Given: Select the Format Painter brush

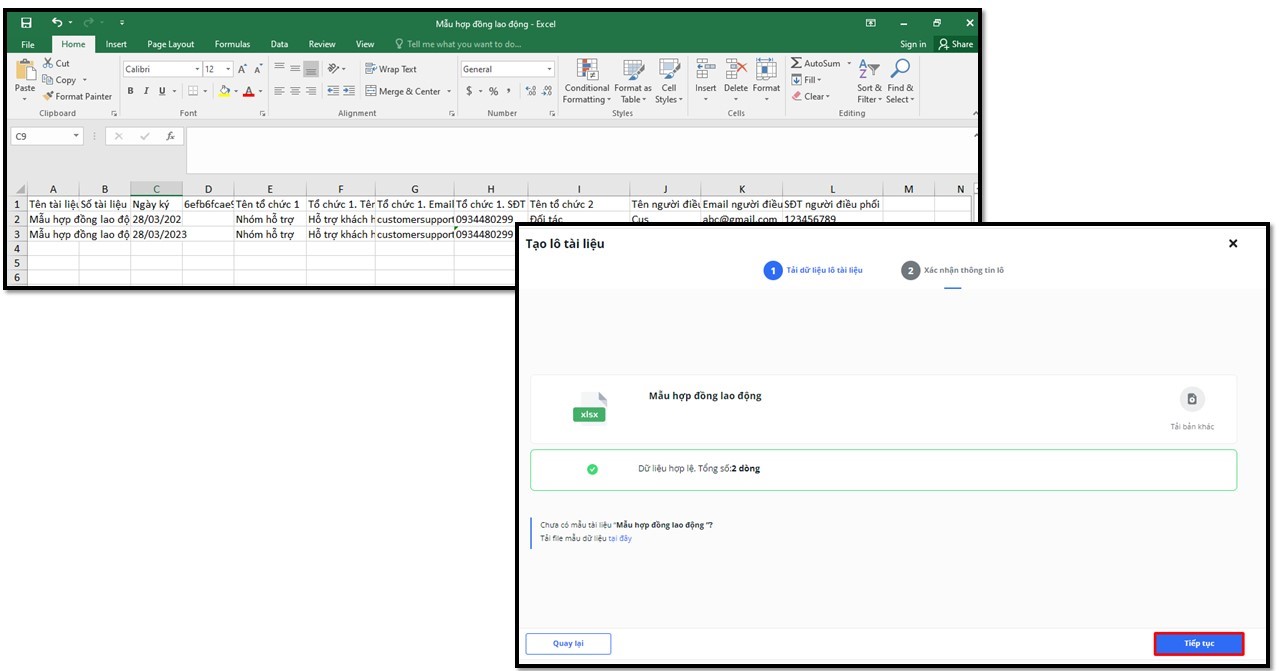Looking at the screenshot, I should click(48, 97).
